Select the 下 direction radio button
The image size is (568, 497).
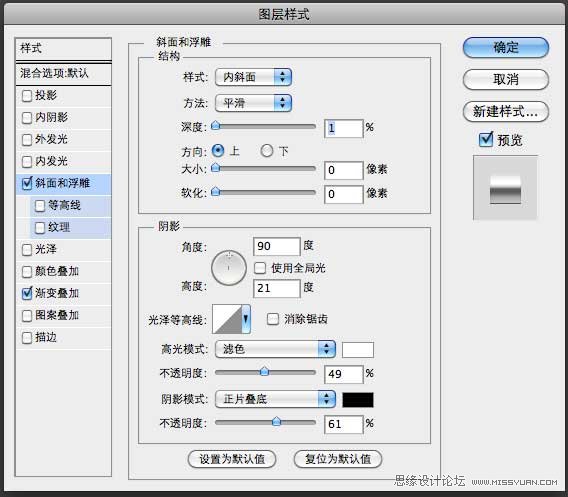(267, 151)
